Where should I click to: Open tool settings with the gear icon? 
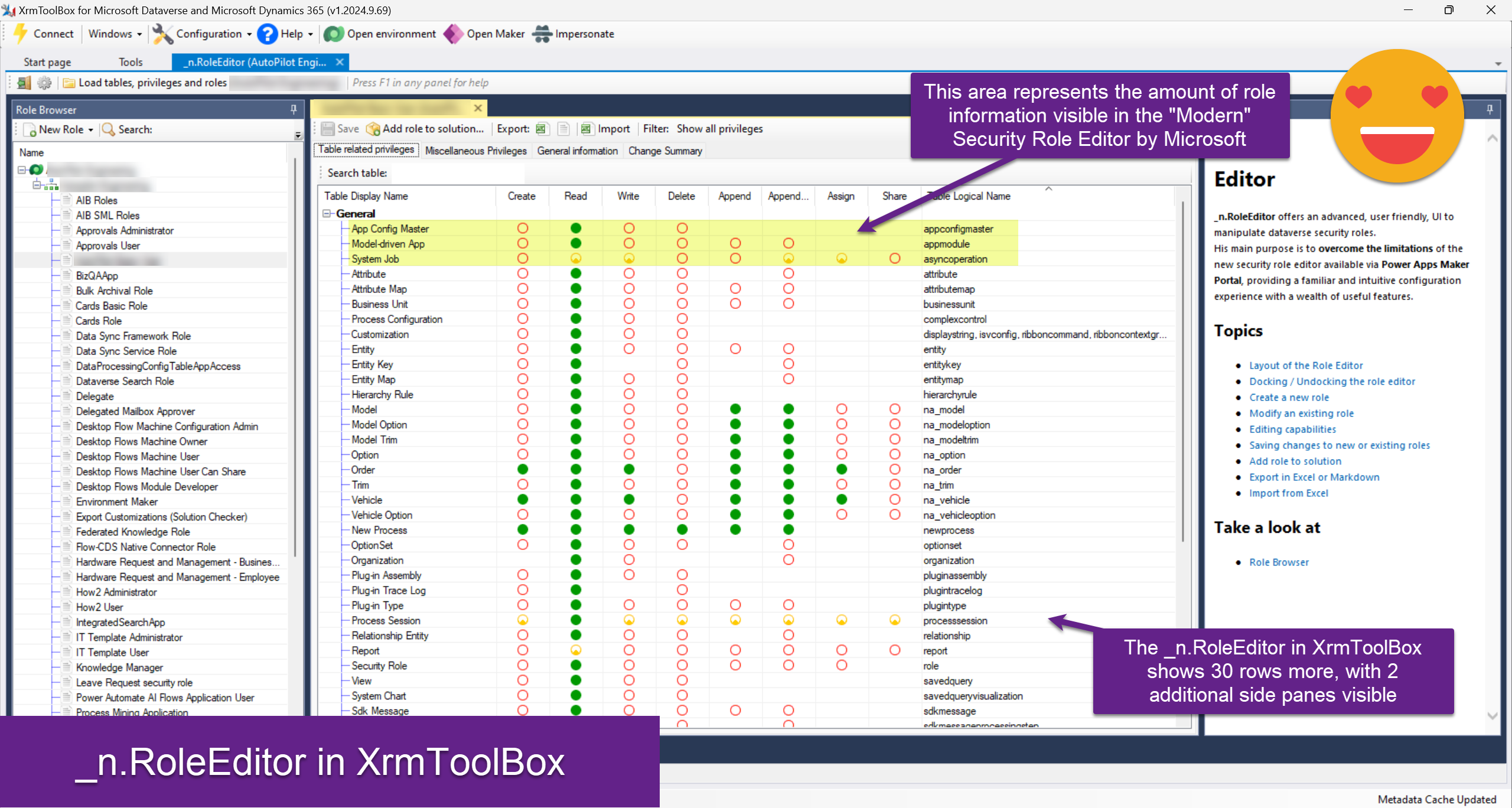(44, 83)
